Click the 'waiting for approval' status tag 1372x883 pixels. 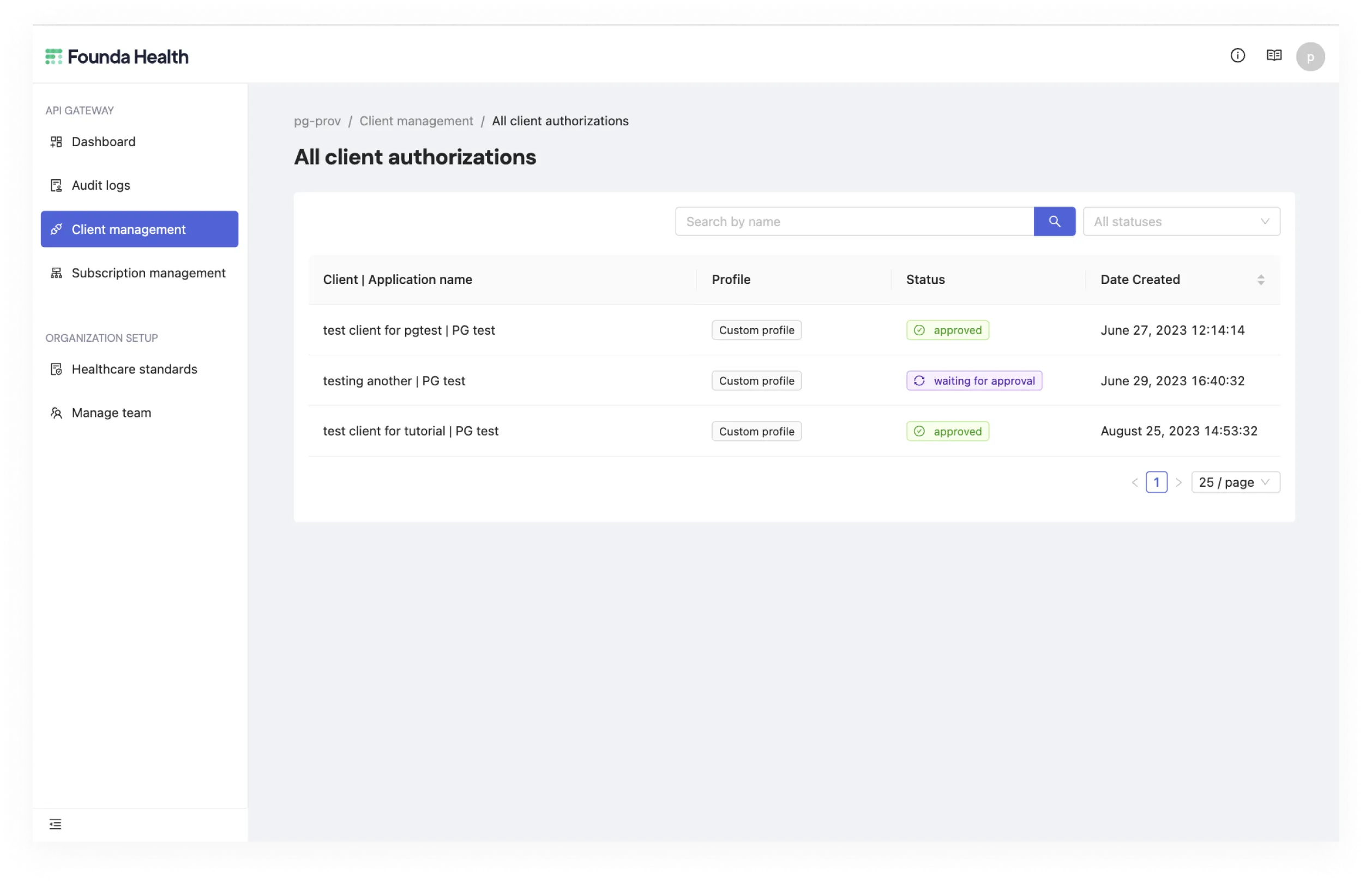tap(973, 380)
